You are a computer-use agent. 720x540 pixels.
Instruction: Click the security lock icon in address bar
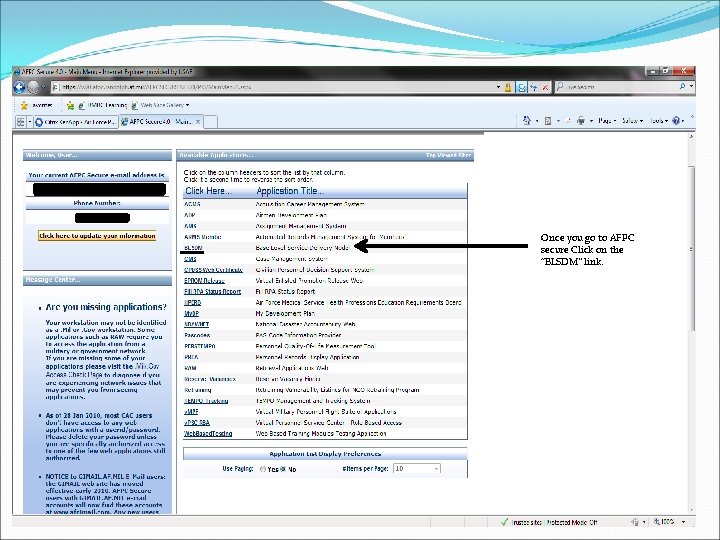pyautogui.click(x=508, y=87)
